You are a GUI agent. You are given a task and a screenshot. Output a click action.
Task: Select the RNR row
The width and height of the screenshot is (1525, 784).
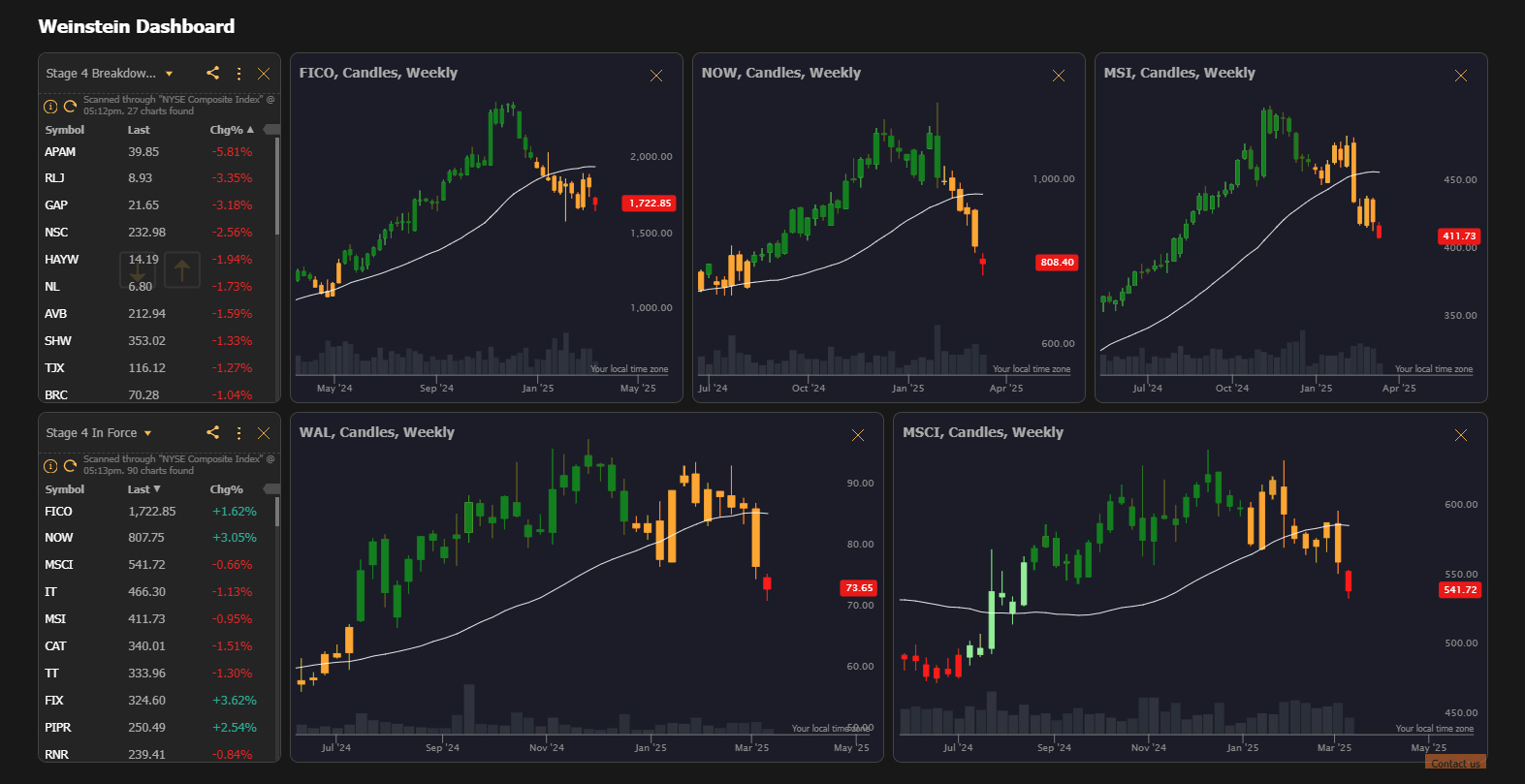(x=155, y=754)
